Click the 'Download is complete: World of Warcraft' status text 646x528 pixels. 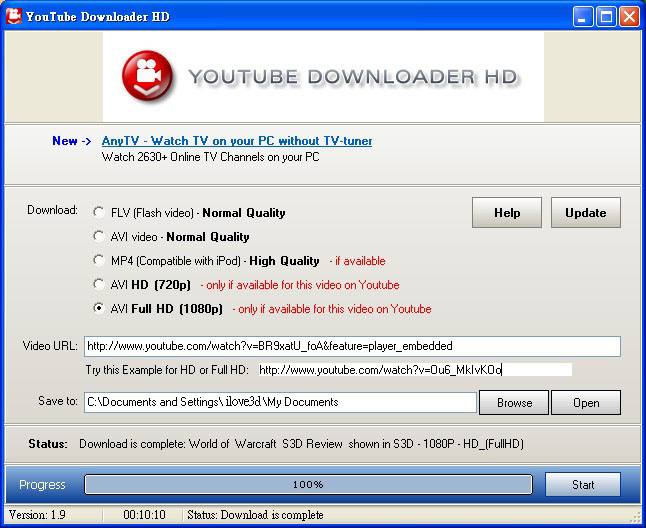tap(301, 444)
